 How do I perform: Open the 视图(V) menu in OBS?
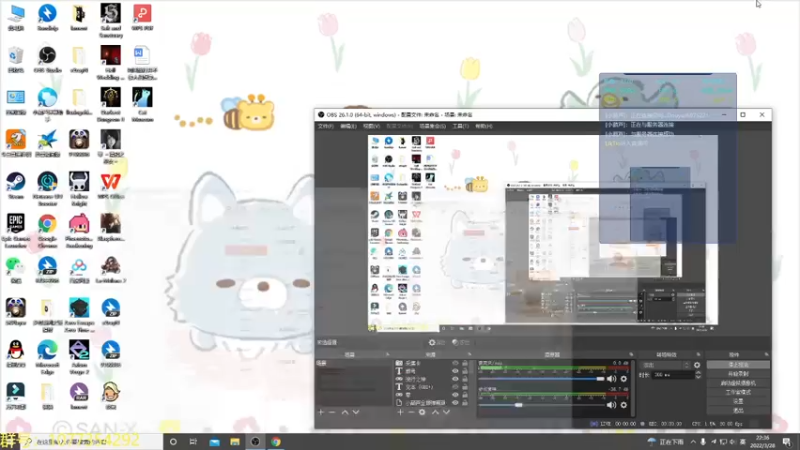click(371, 126)
